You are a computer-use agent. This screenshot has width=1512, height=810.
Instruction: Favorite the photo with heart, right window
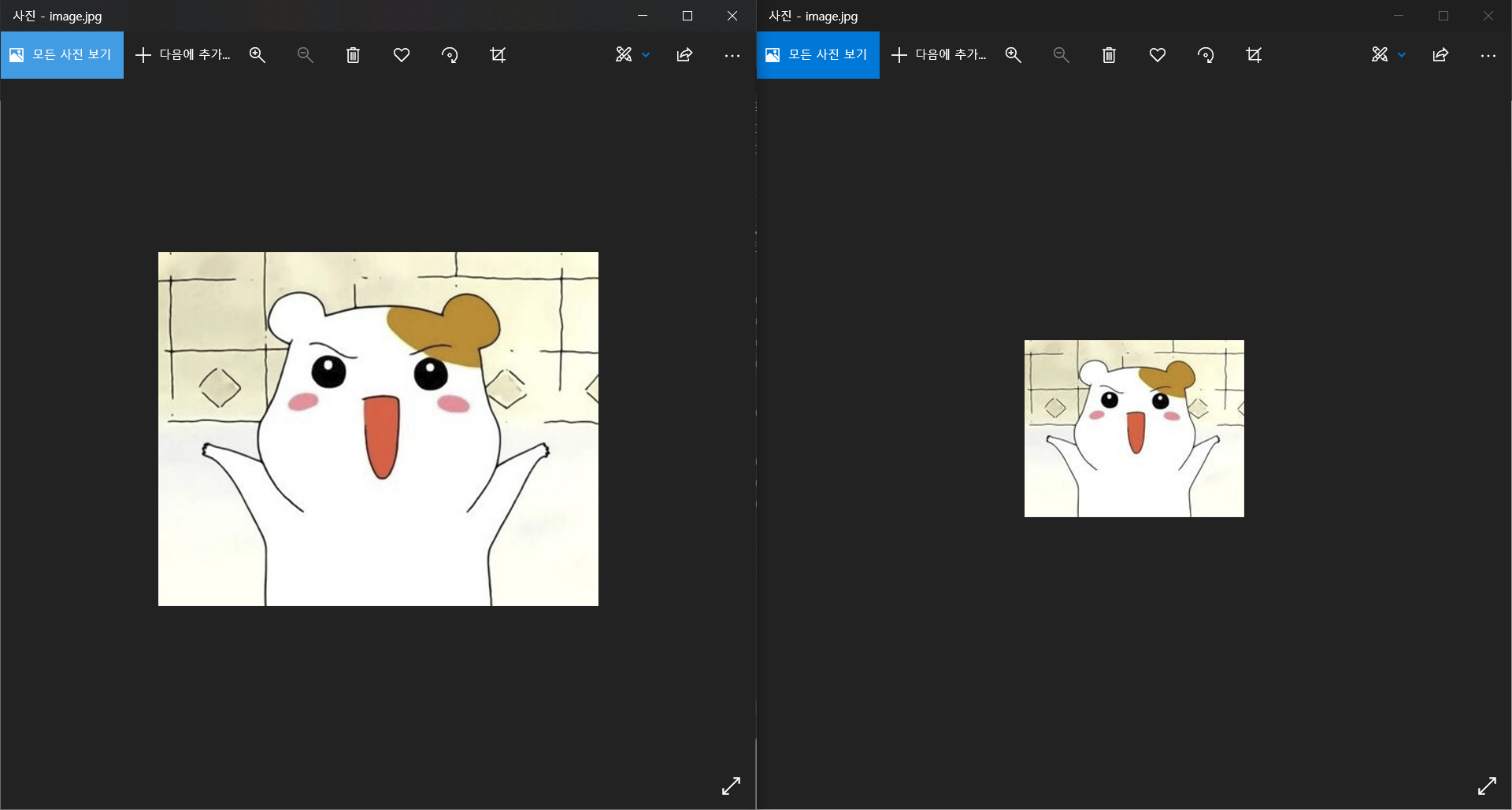(x=1158, y=55)
